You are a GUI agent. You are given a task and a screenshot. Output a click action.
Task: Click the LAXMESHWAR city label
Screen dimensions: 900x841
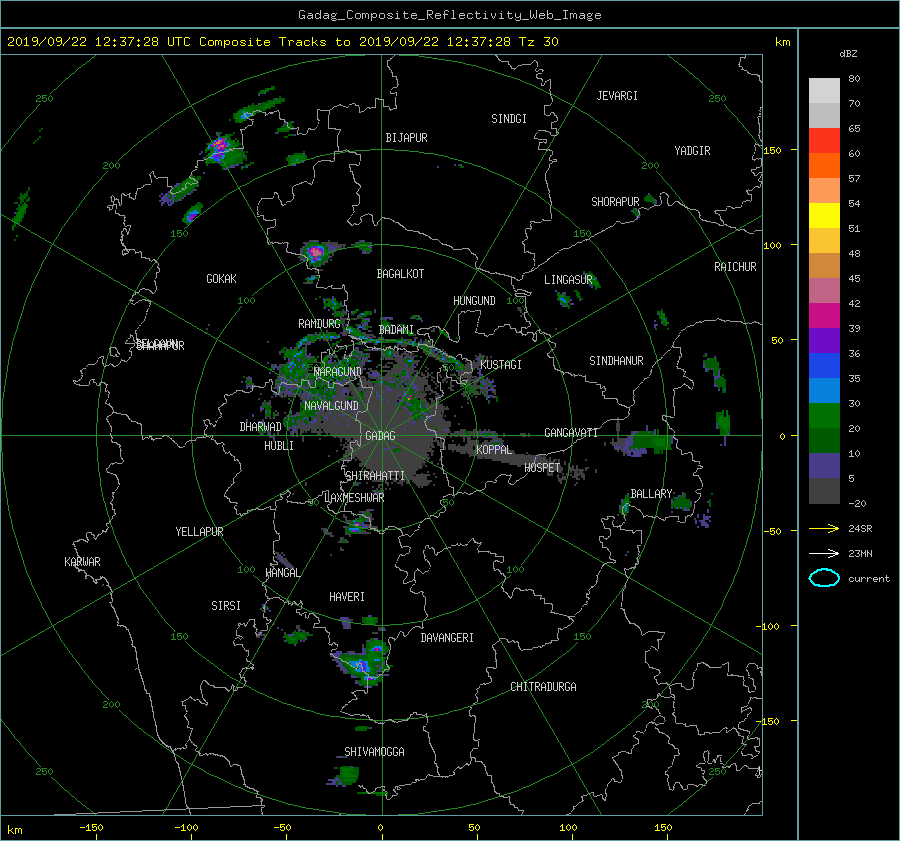(x=354, y=498)
